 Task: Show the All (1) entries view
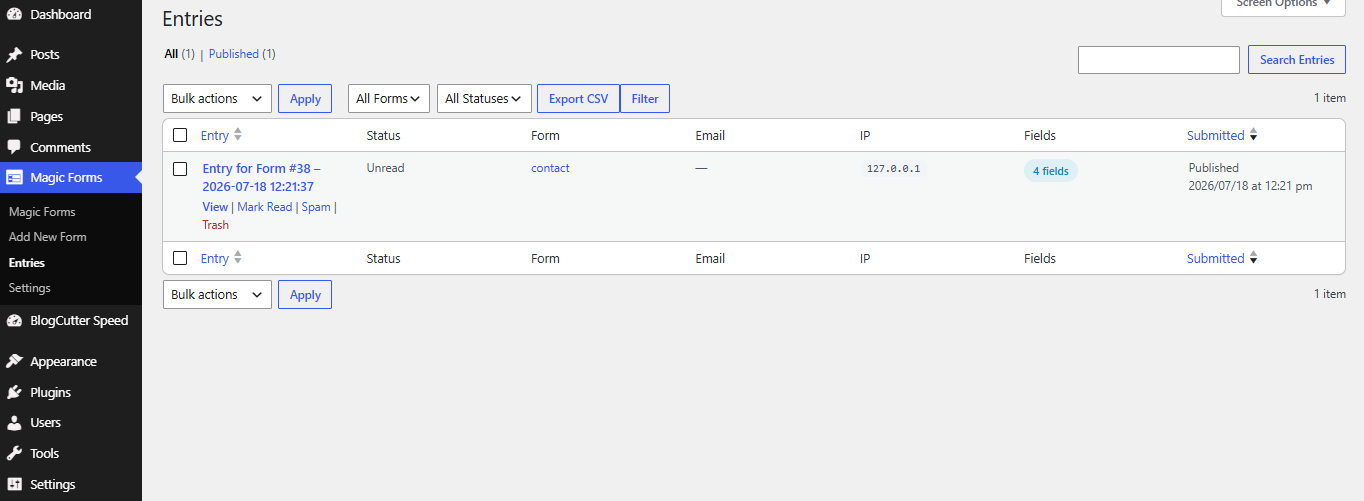pyautogui.click(x=179, y=54)
